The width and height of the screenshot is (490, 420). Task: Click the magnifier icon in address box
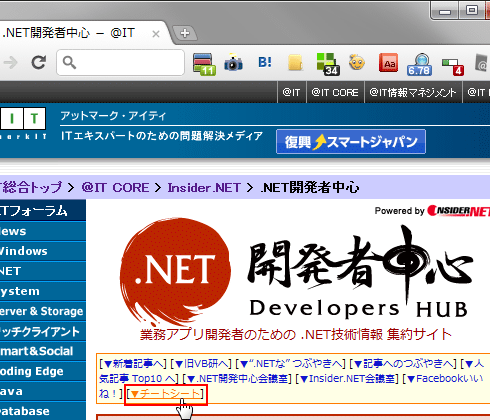coord(69,62)
